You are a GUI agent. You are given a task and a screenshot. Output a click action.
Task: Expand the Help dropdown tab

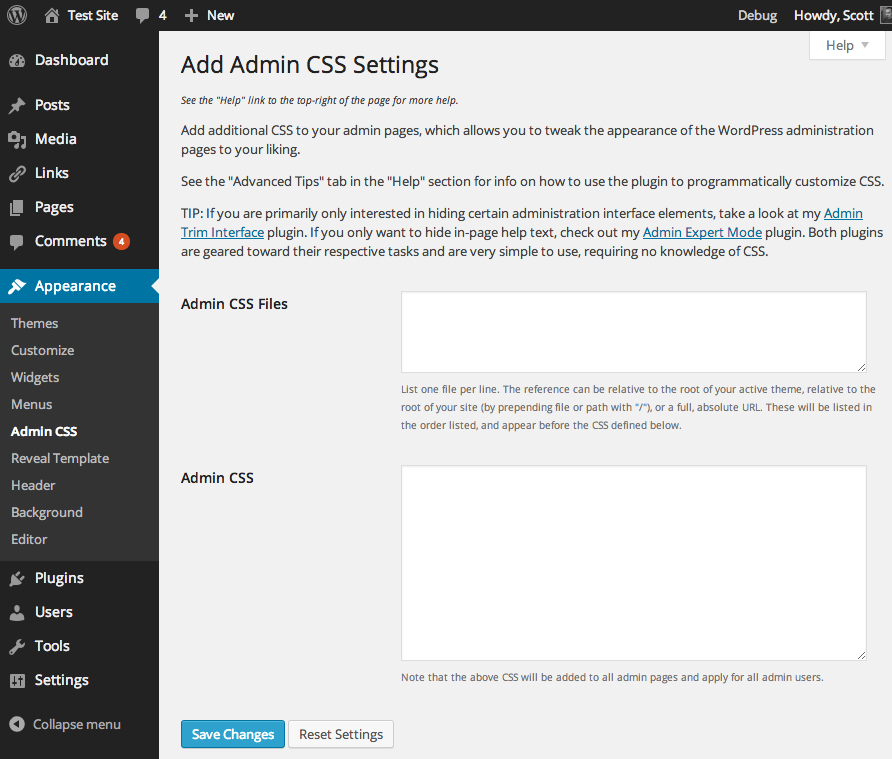847,46
